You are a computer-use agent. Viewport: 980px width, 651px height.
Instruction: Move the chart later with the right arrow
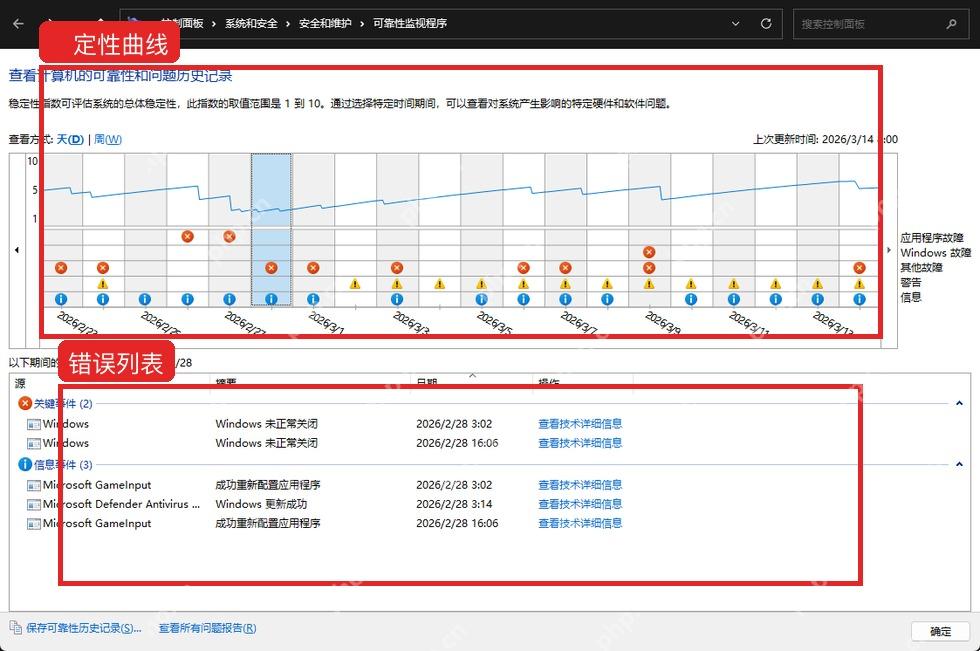tap(889, 250)
